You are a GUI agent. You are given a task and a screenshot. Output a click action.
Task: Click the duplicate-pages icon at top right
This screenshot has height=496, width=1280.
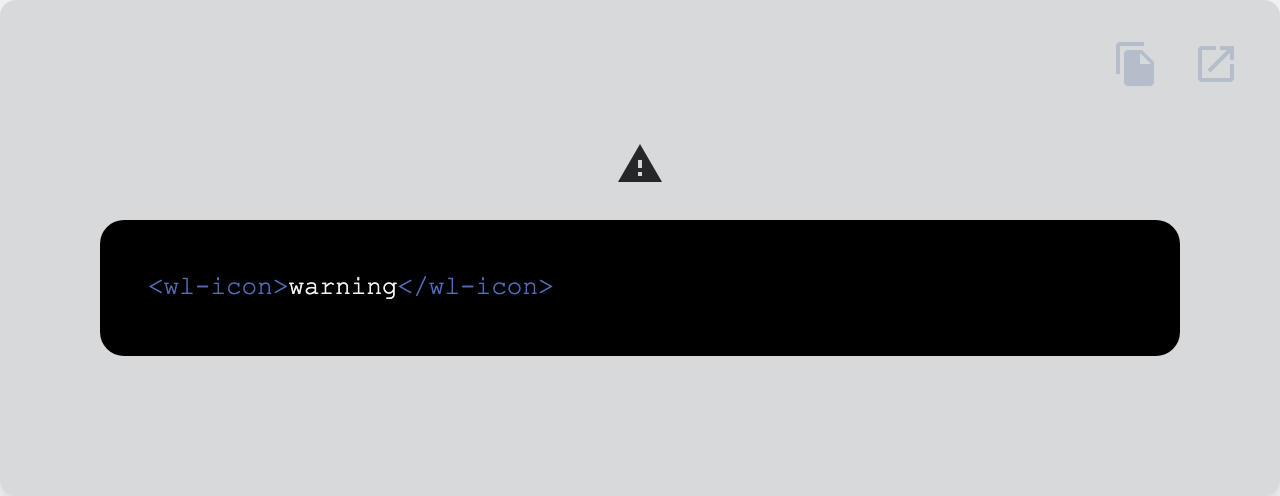tap(1136, 64)
